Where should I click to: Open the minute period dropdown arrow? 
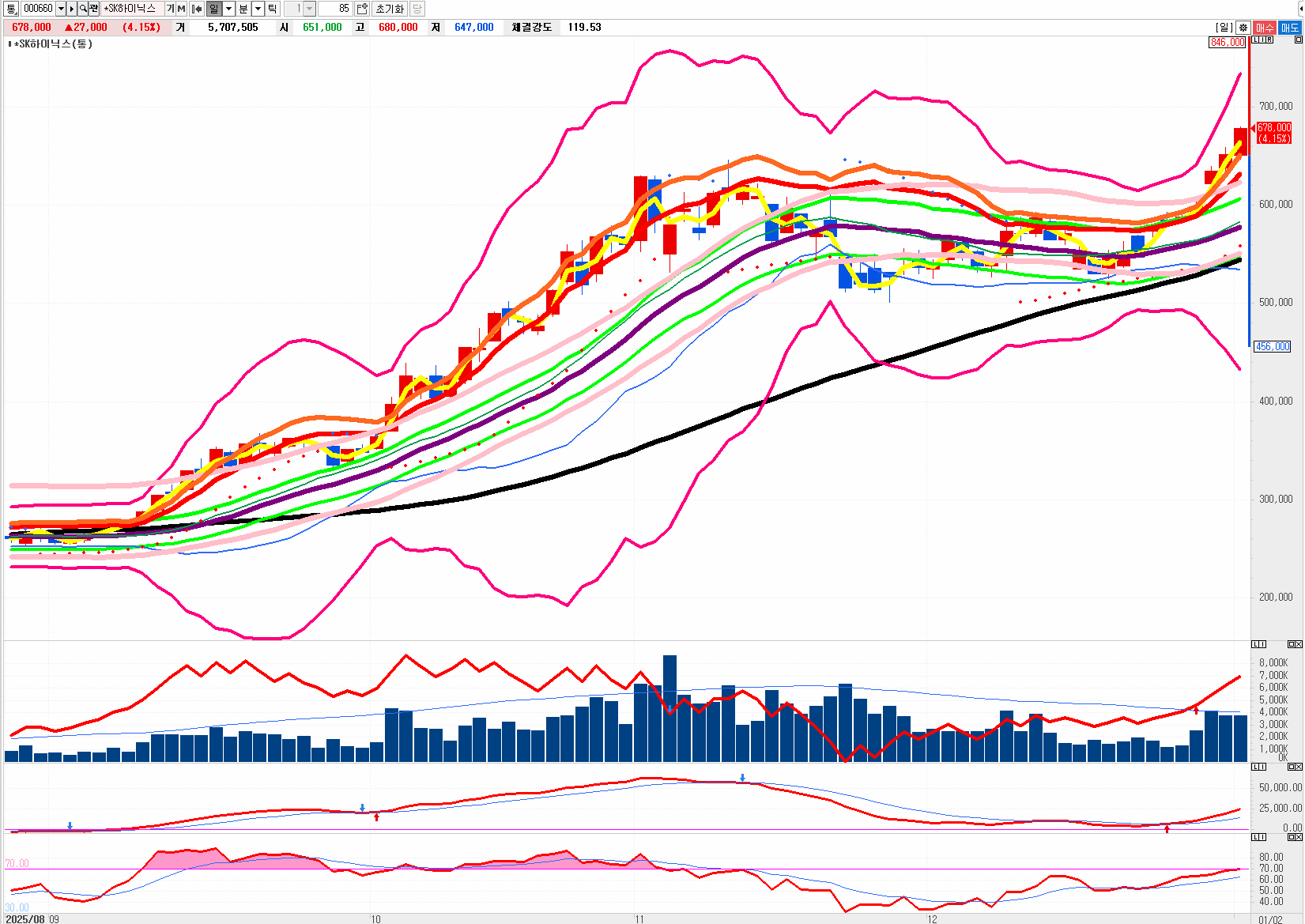point(258,9)
